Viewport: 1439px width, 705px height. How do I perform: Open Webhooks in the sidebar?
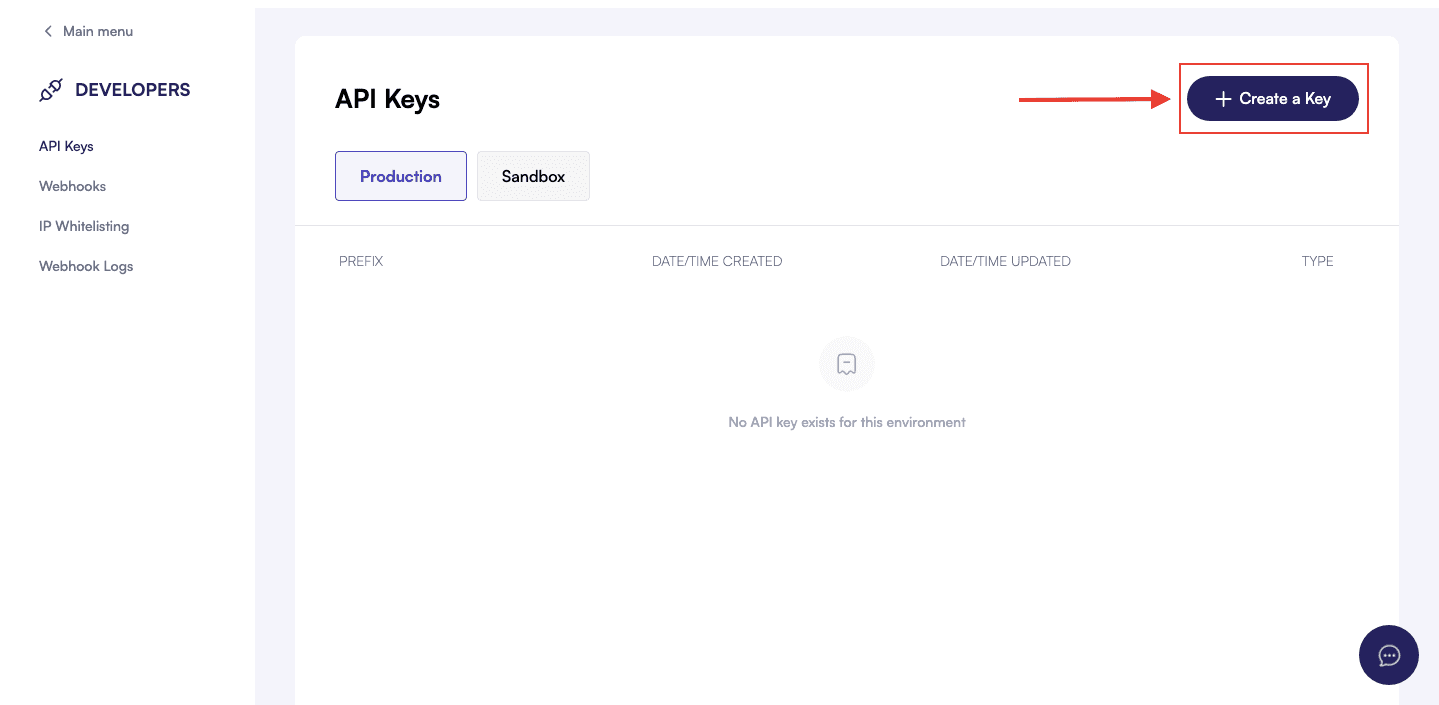pyautogui.click(x=72, y=186)
